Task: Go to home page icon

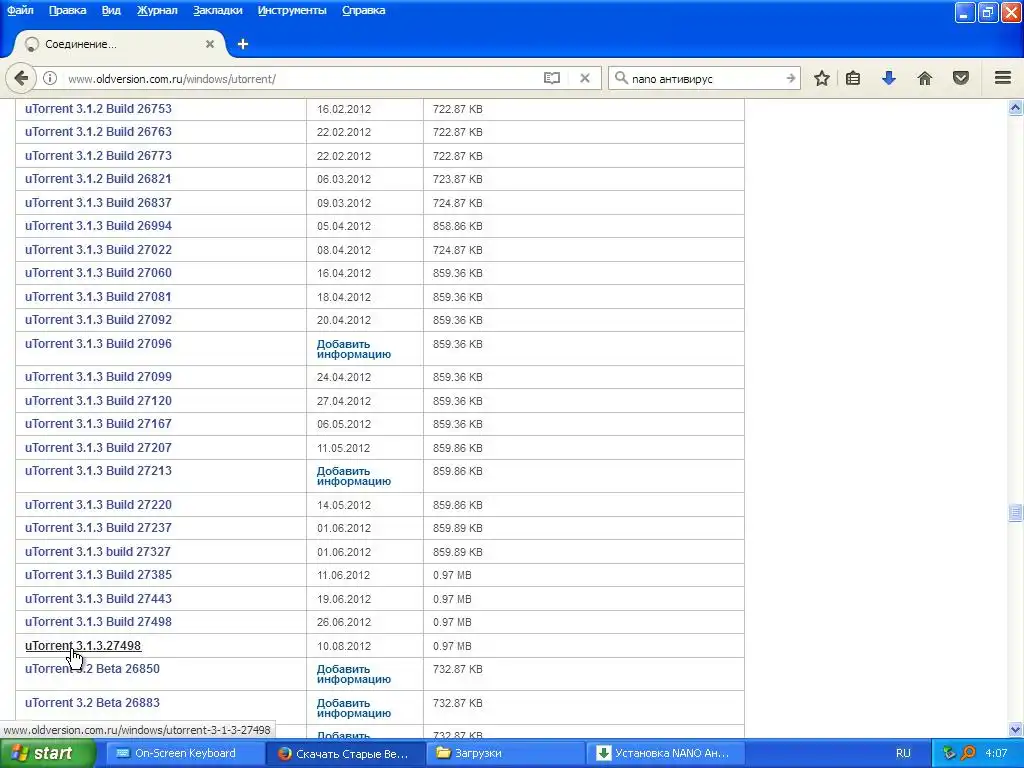Action: click(x=925, y=78)
